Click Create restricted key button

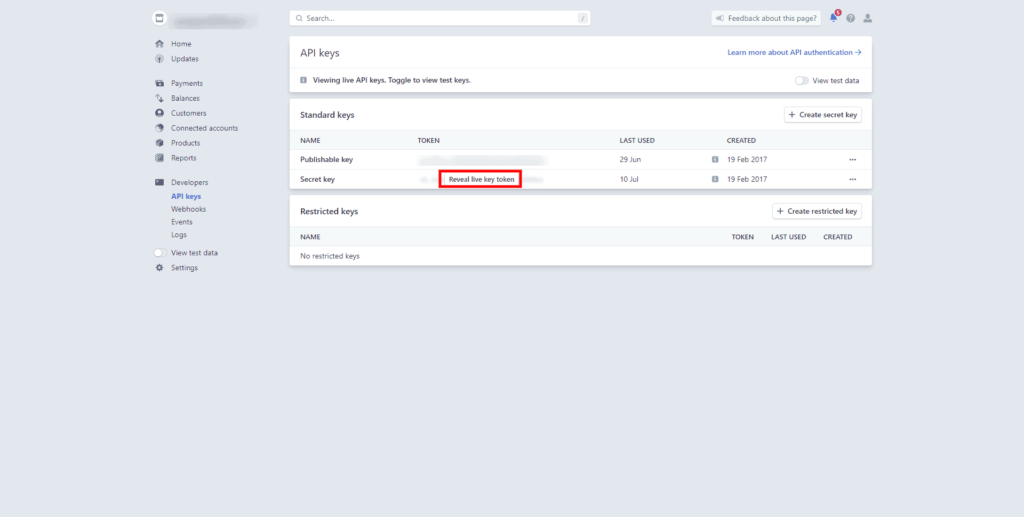tap(817, 212)
